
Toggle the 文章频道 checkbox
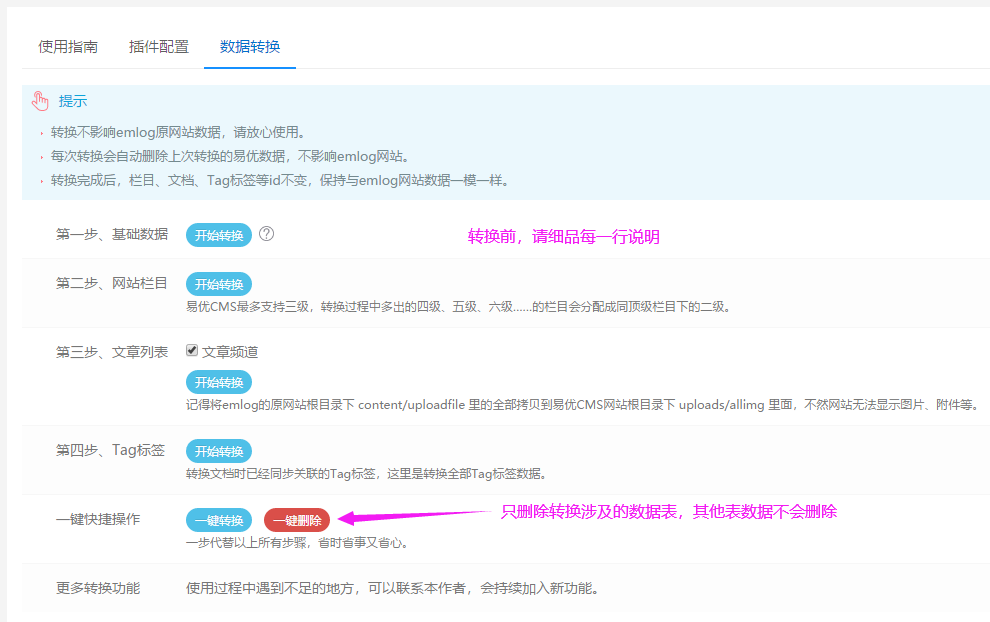pyautogui.click(x=192, y=350)
